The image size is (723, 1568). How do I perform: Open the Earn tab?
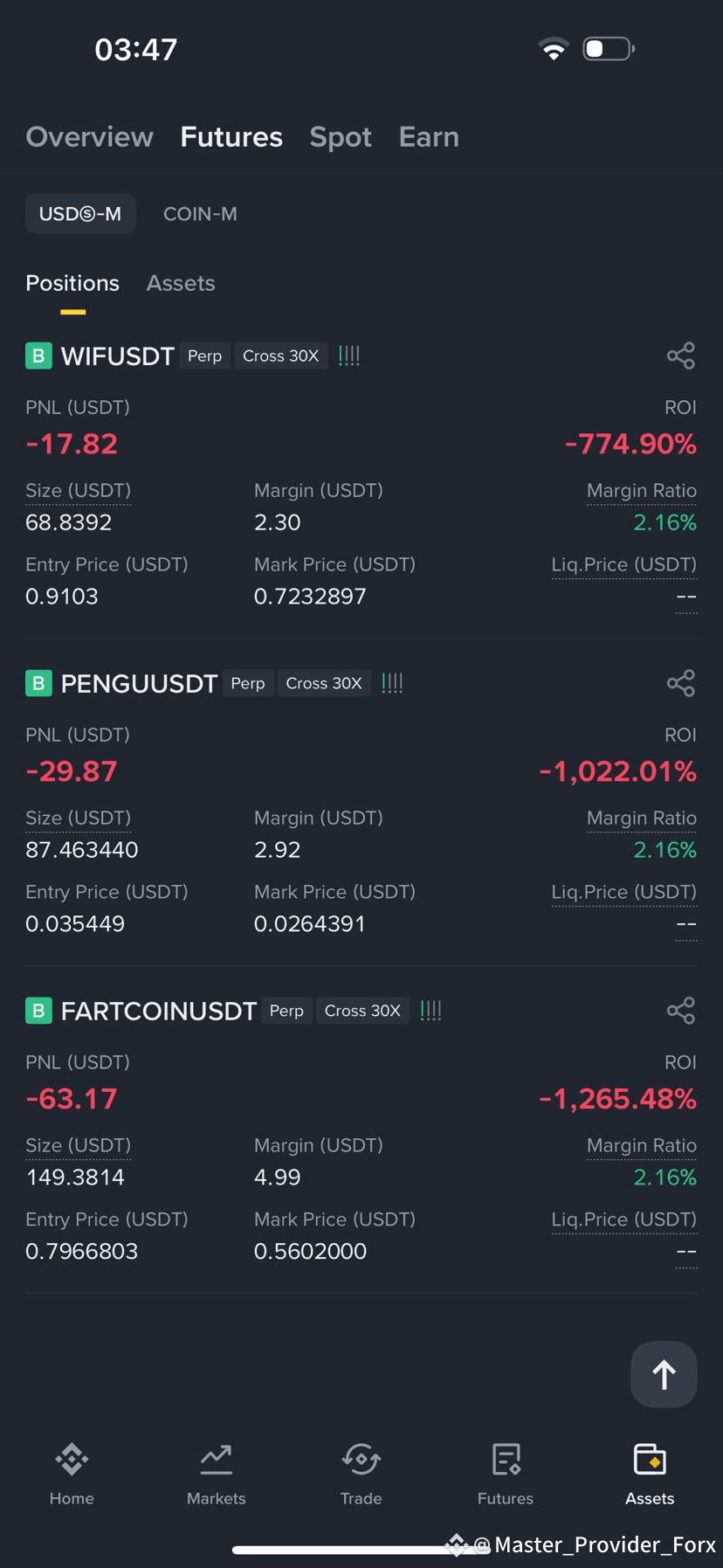point(429,137)
